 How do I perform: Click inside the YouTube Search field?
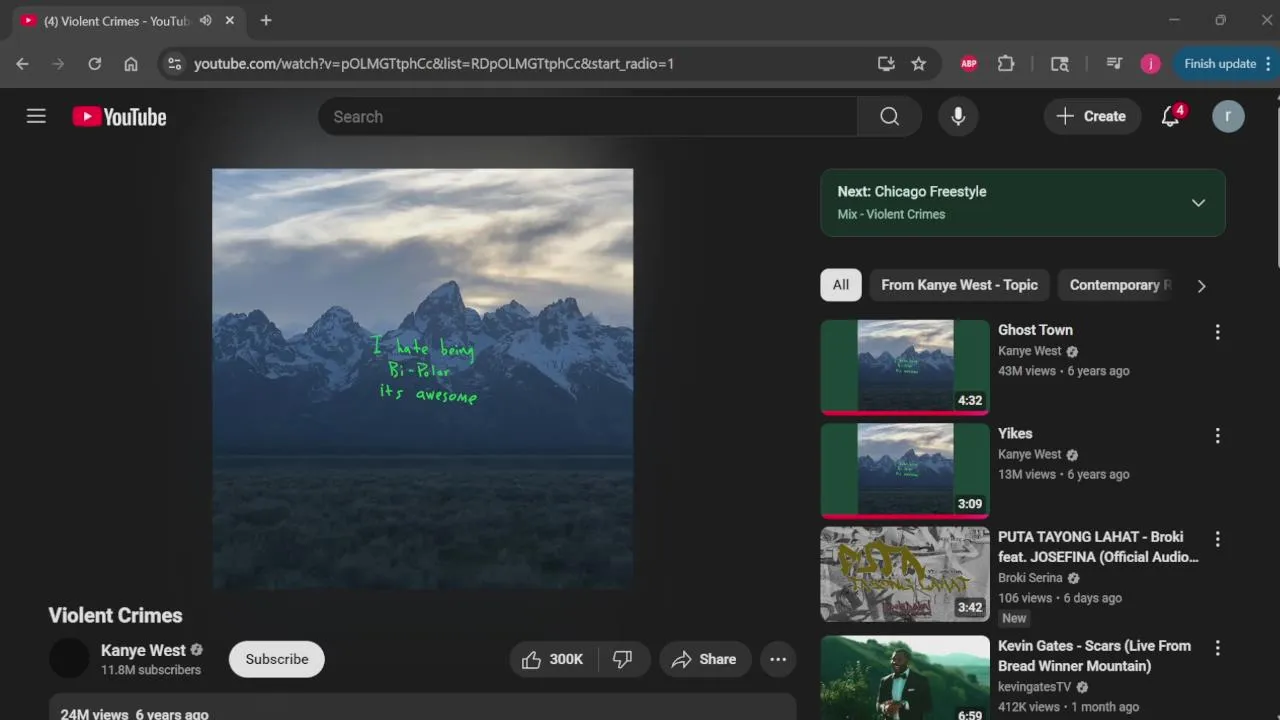(588, 117)
